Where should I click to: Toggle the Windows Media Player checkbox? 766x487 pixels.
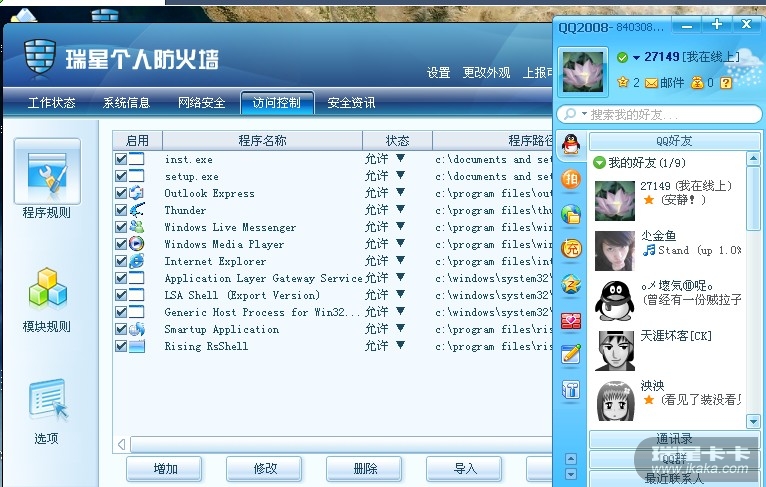[121, 244]
